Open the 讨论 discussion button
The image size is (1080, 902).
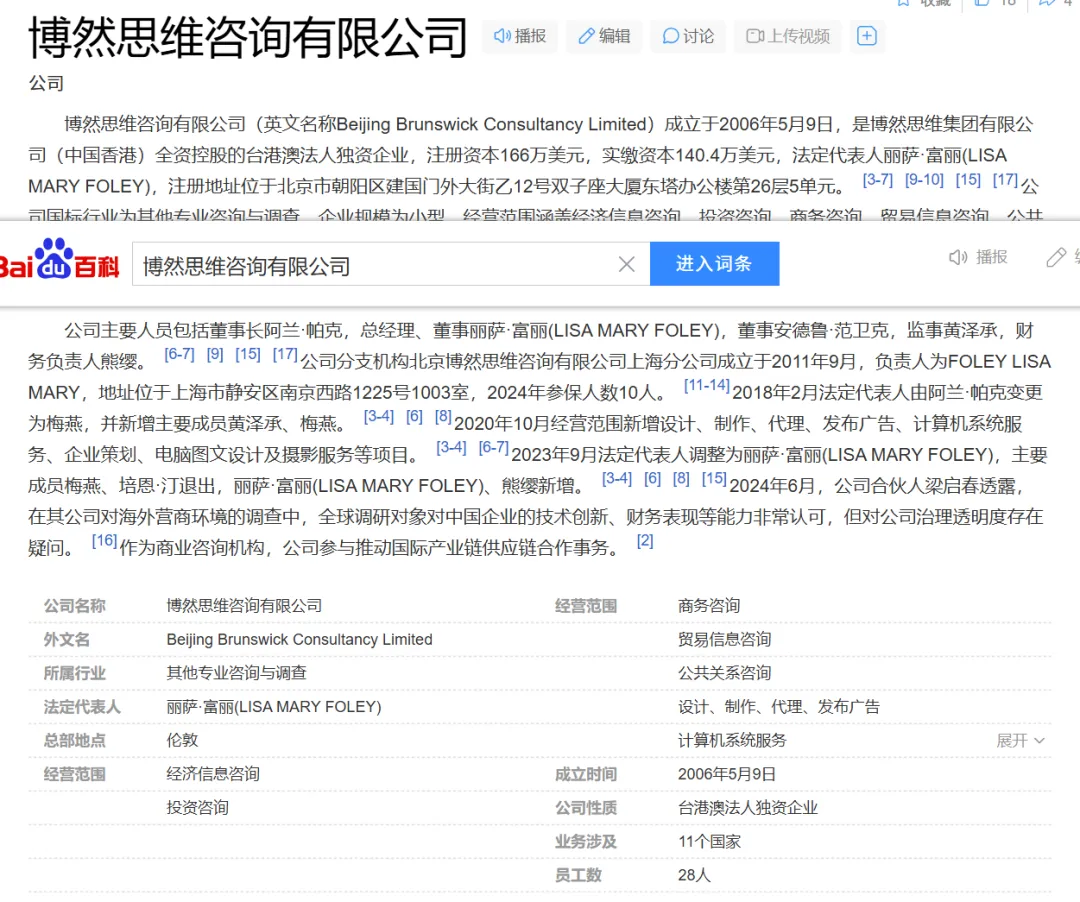[688, 36]
